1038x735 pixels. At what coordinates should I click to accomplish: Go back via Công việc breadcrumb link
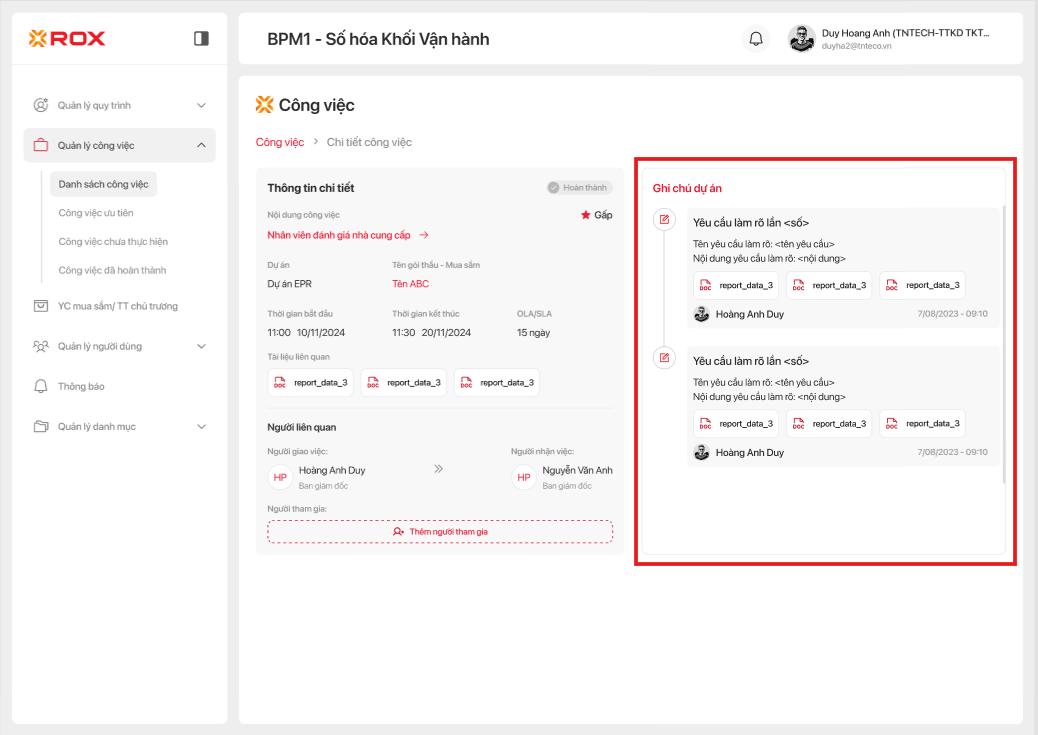click(x=280, y=142)
